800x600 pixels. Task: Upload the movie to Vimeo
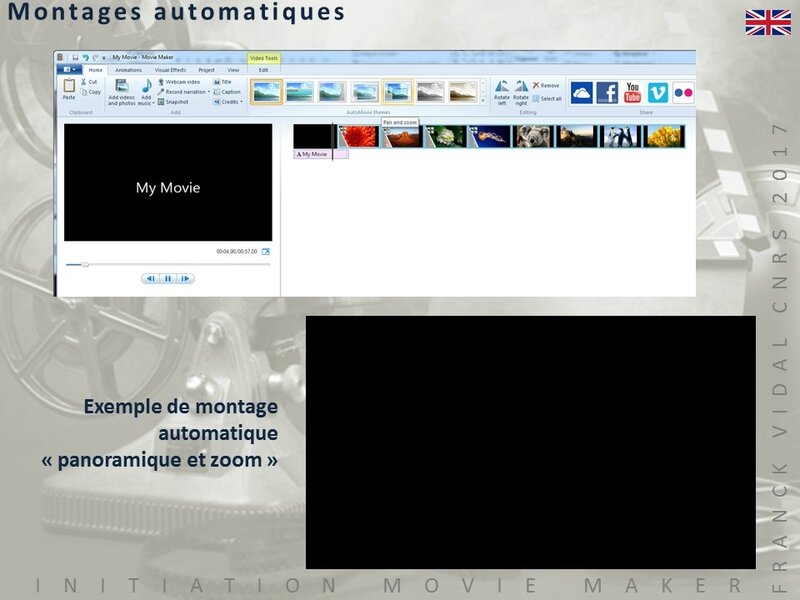(658, 93)
